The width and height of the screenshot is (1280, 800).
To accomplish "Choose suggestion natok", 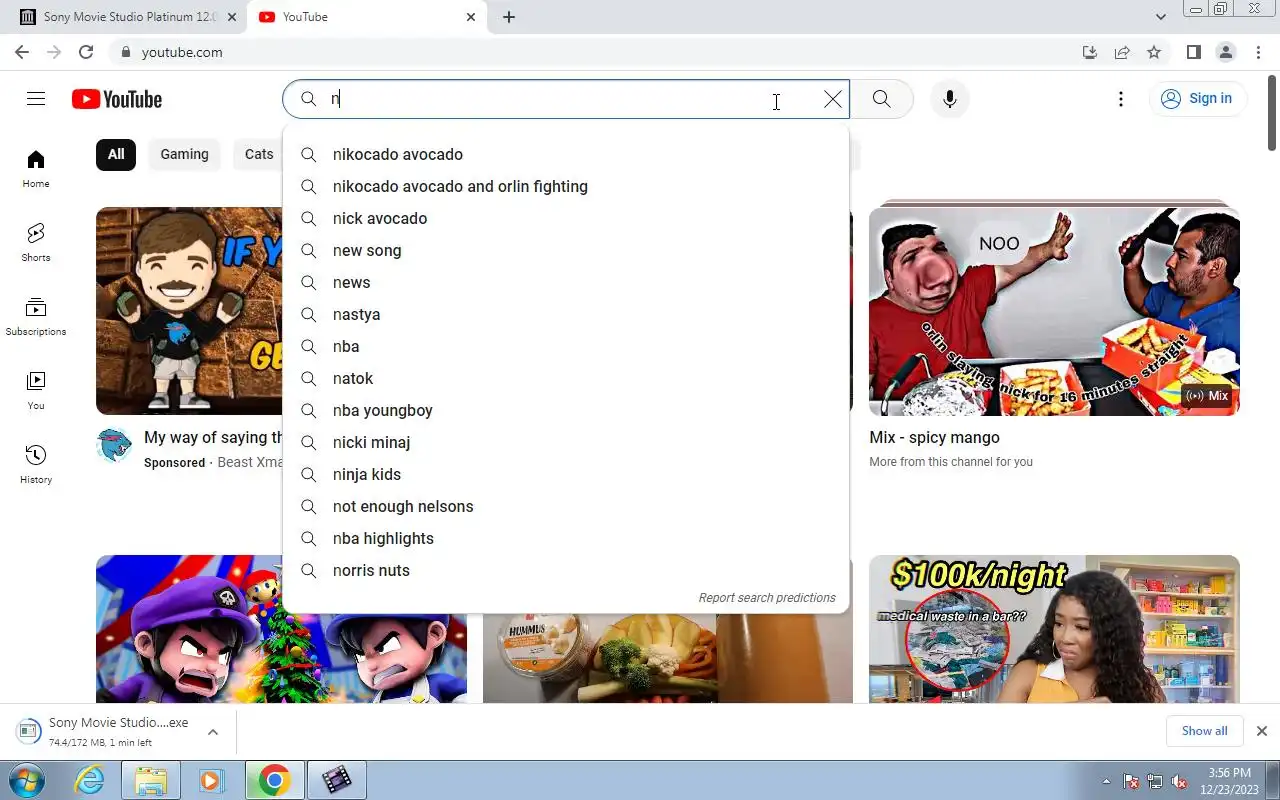I will [566, 378].
